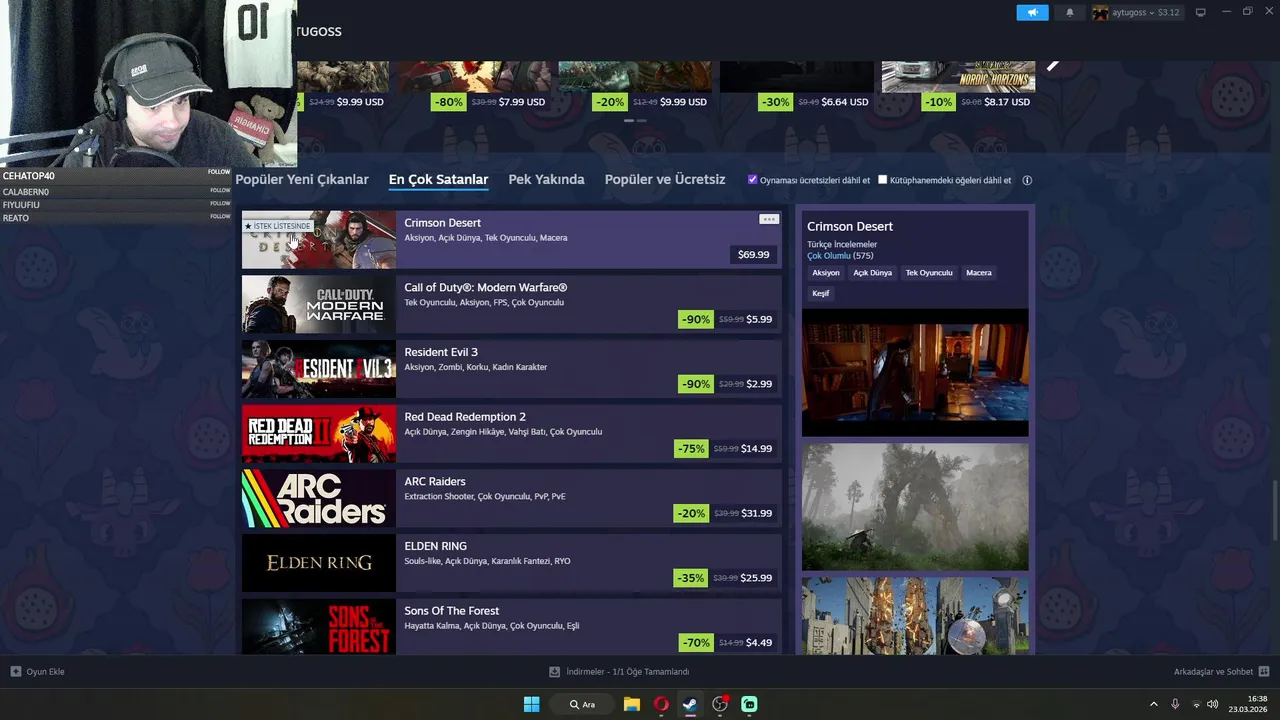1280x720 pixels.
Task: Click the $6.64 USD featured deal price
Action: tap(845, 102)
